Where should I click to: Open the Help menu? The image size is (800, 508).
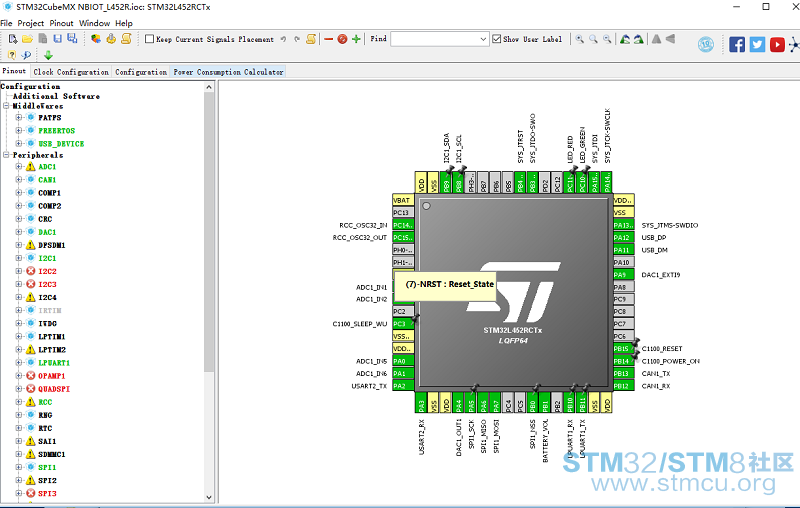click(x=123, y=23)
